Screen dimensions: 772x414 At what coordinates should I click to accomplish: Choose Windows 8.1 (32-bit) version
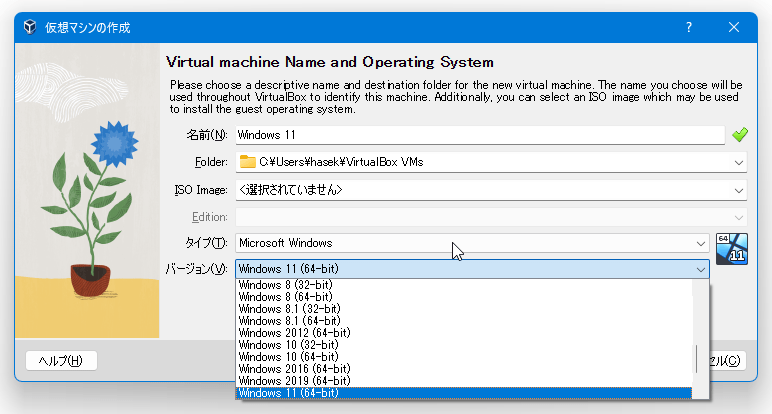coord(464,309)
